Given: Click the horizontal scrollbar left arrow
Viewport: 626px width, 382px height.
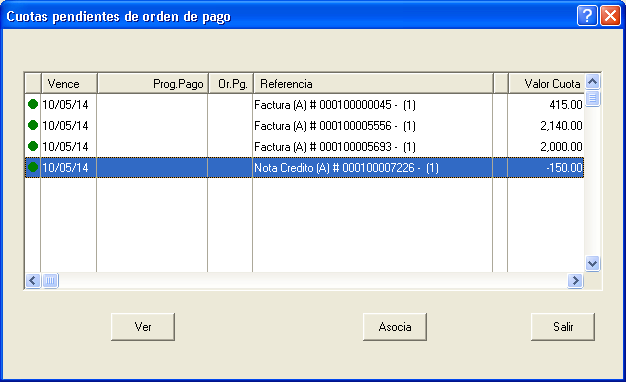Looking at the screenshot, I should click(x=33, y=281).
